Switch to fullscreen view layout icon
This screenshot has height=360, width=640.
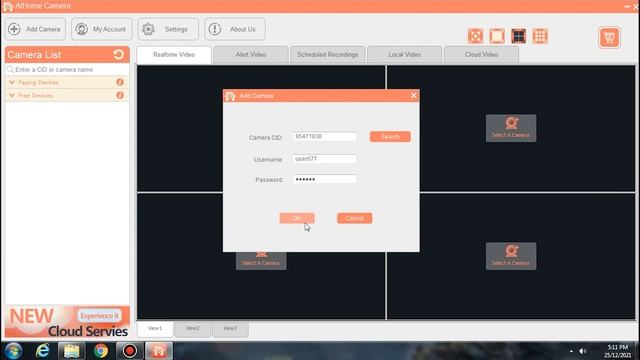pyautogui.click(x=475, y=36)
